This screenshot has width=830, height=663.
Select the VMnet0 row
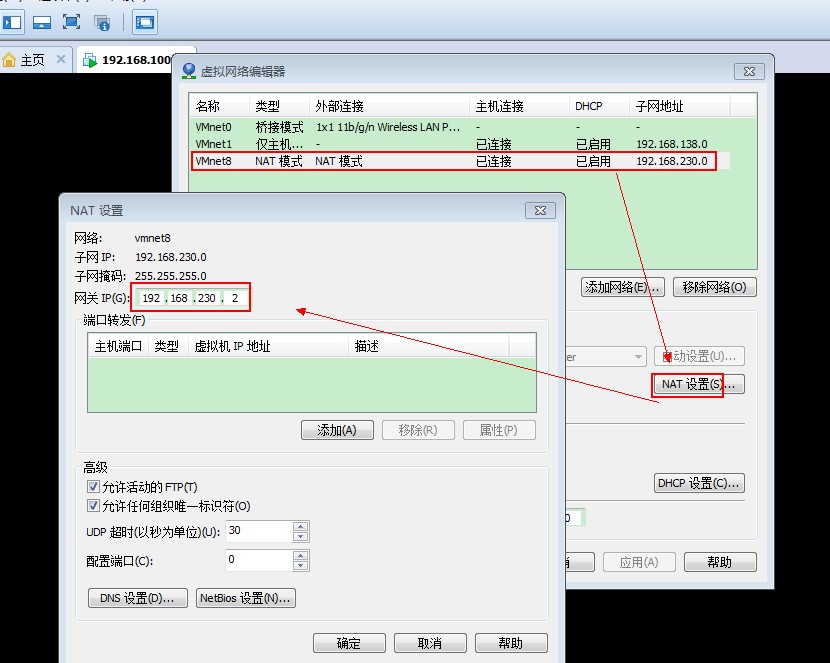point(459,127)
